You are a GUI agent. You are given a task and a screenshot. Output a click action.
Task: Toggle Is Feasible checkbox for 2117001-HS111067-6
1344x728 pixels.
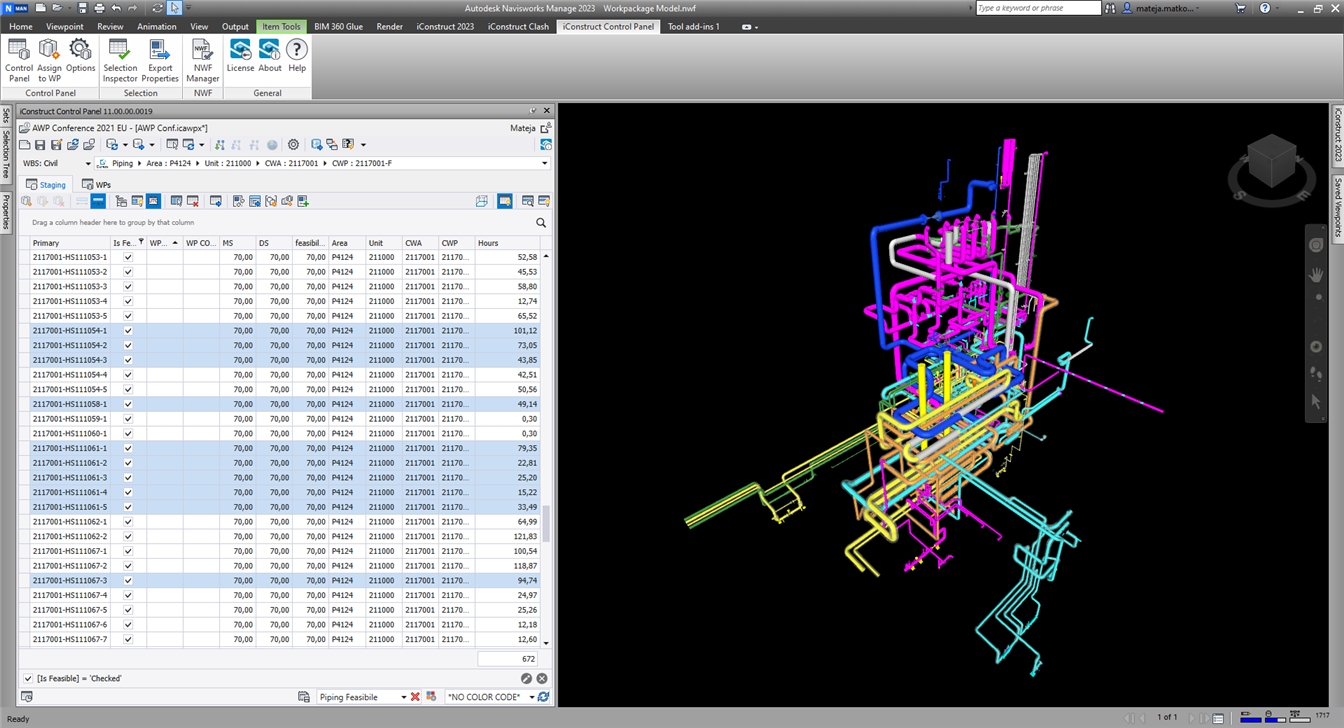click(x=128, y=625)
